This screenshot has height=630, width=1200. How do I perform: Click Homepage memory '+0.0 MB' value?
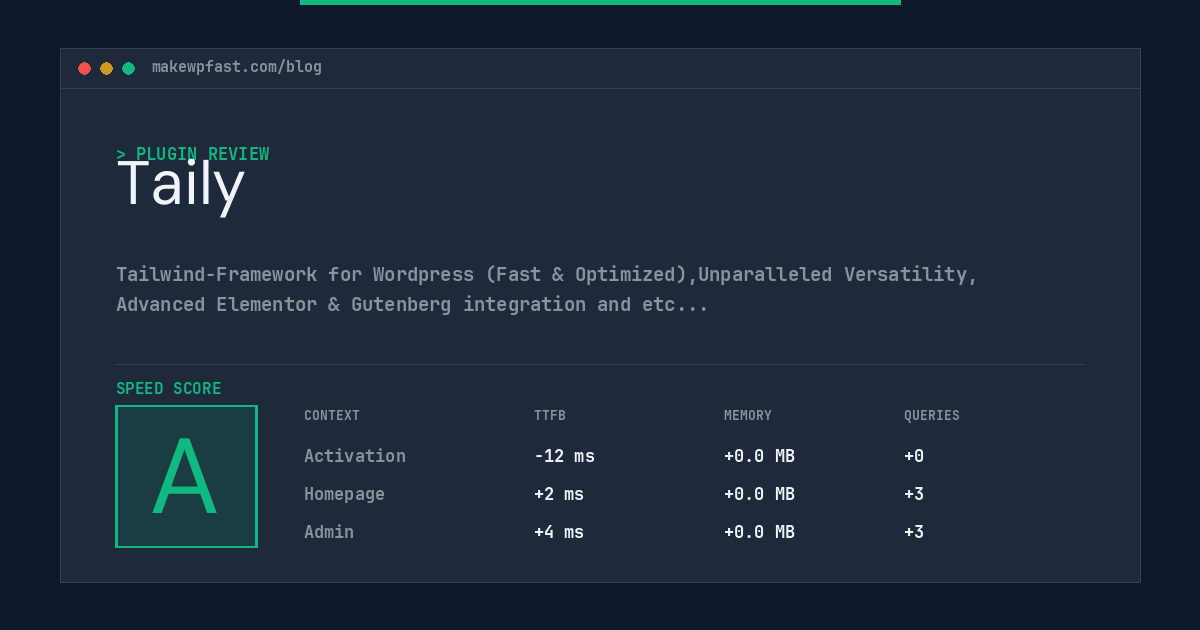tap(759, 494)
